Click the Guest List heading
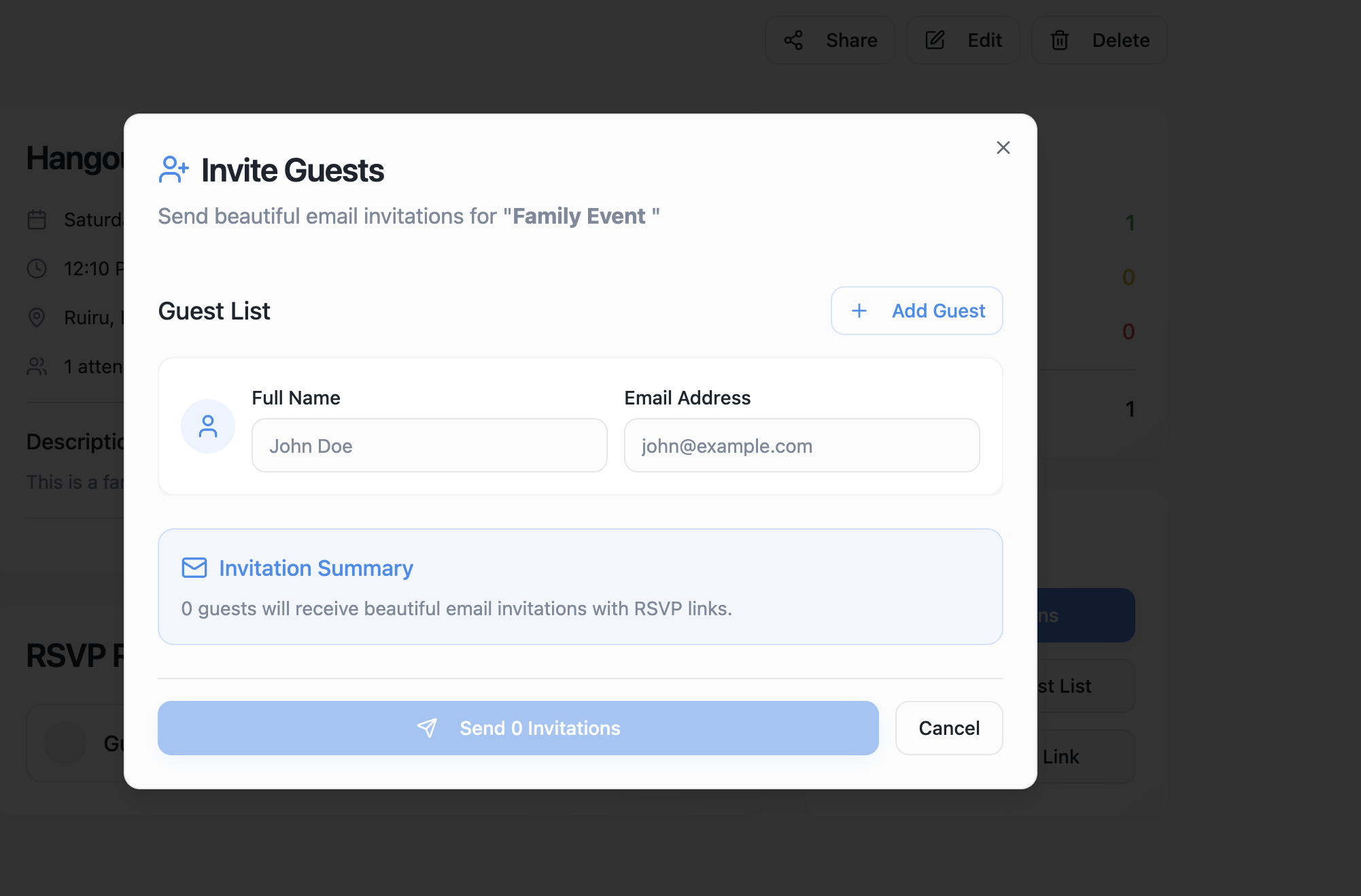This screenshot has height=896, width=1361. click(214, 311)
